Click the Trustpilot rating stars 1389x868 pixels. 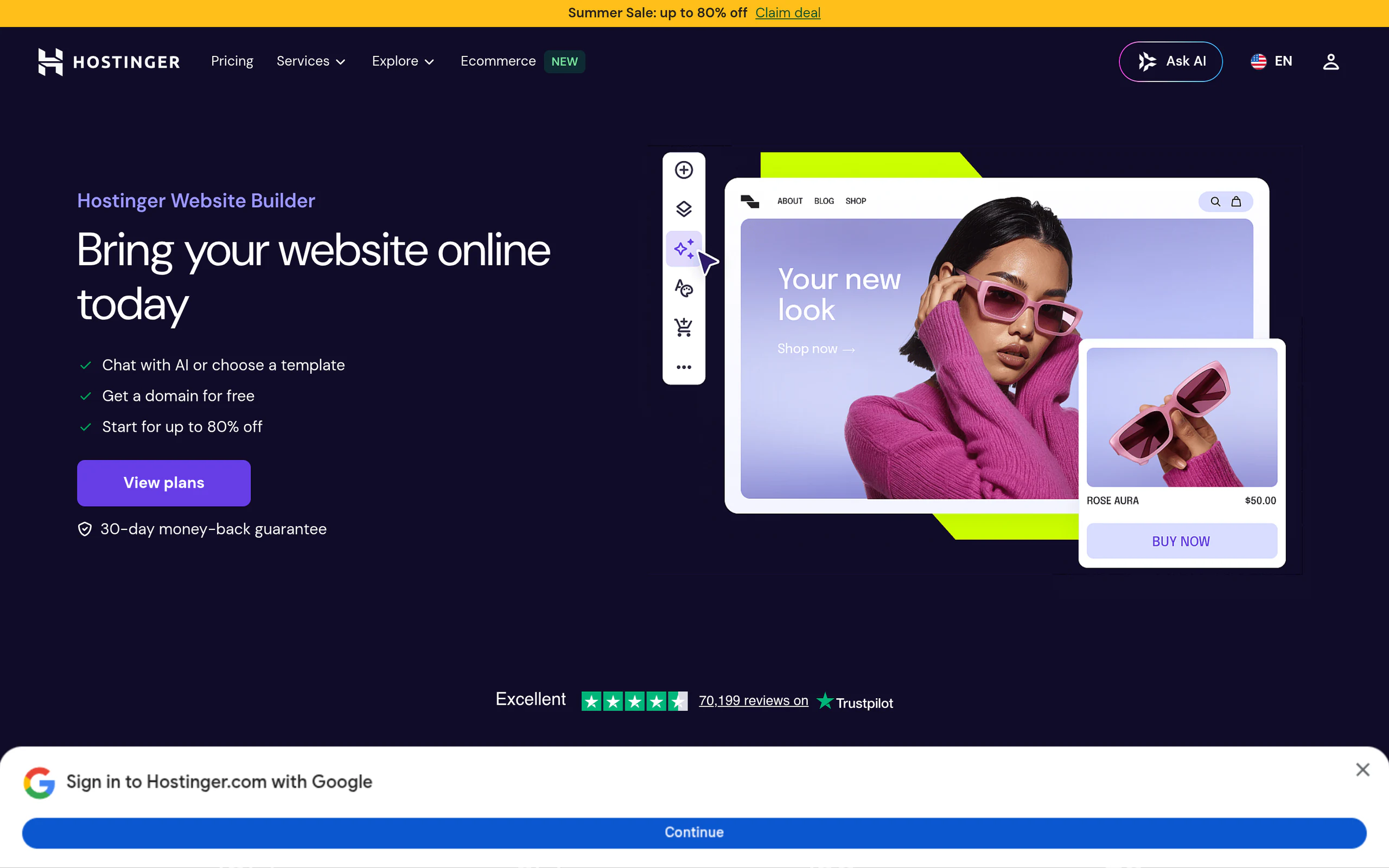click(x=634, y=701)
